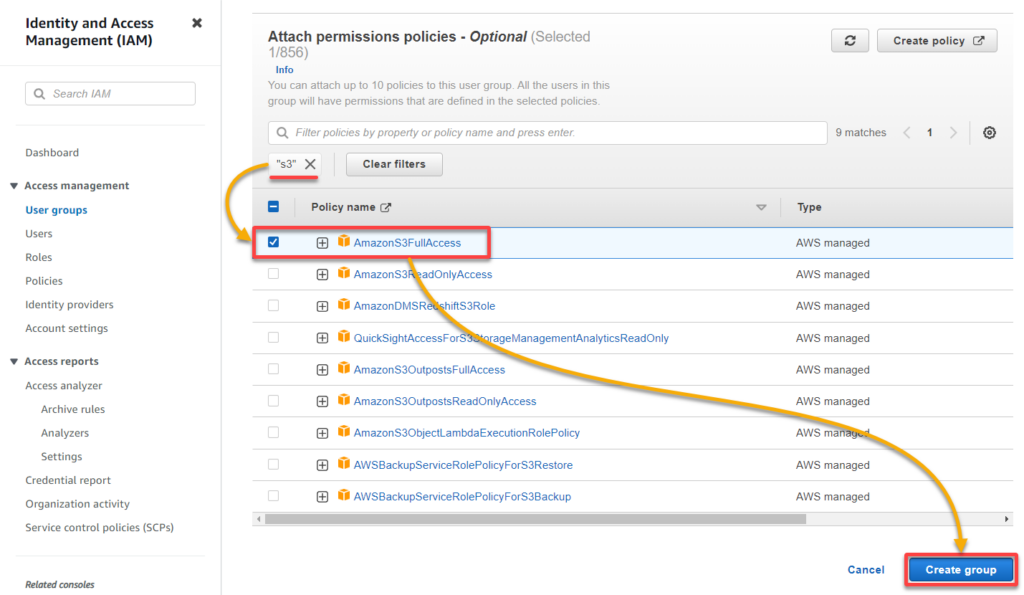Click the search icon in Search IAM
1024x595 pixels.
click(x=39, y=94)
